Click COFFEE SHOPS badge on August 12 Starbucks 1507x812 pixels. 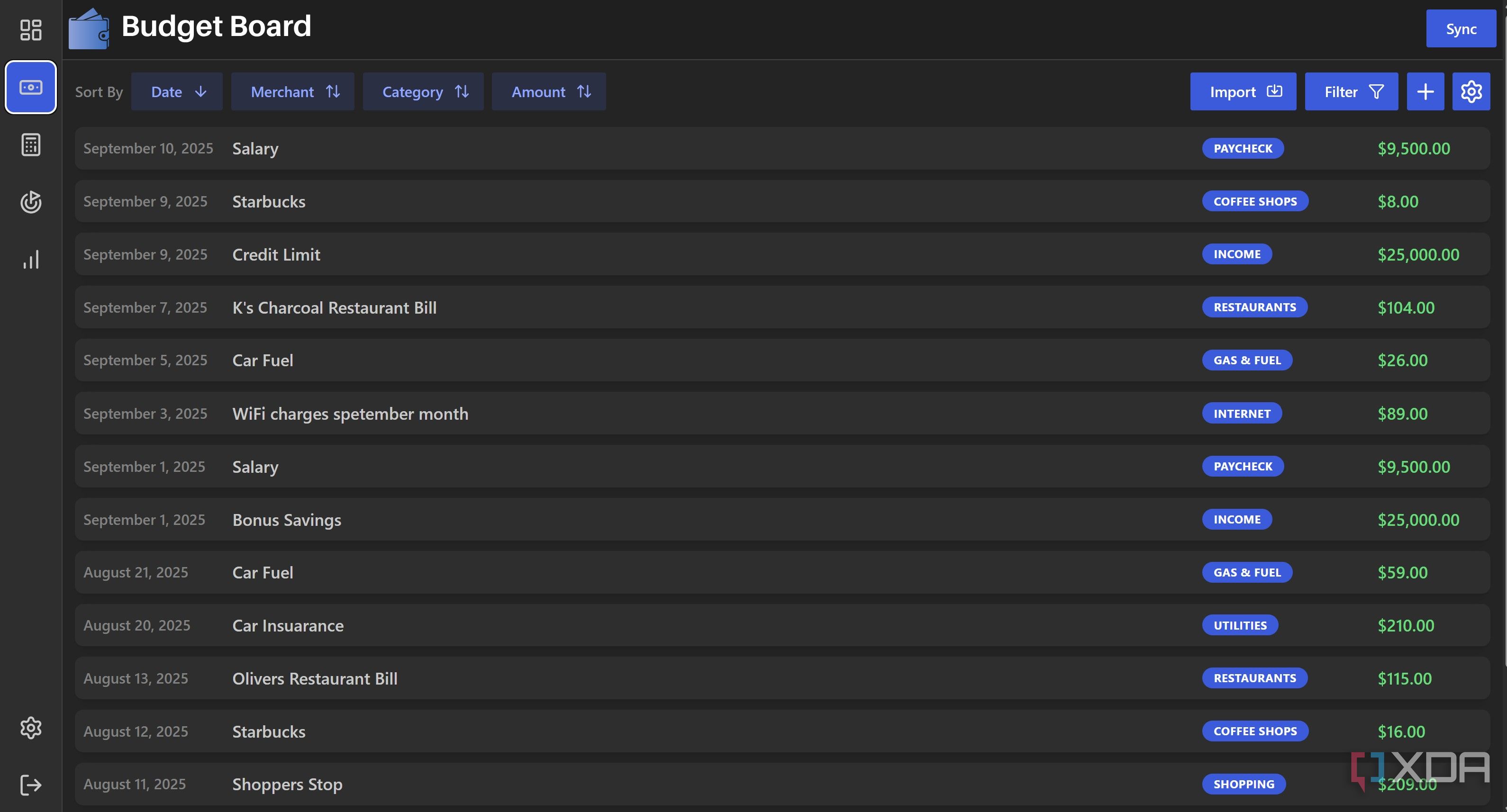tap(1255, 731)
